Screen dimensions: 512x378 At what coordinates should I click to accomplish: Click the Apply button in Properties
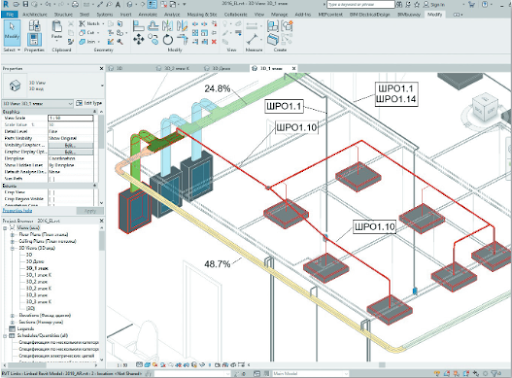90,211
